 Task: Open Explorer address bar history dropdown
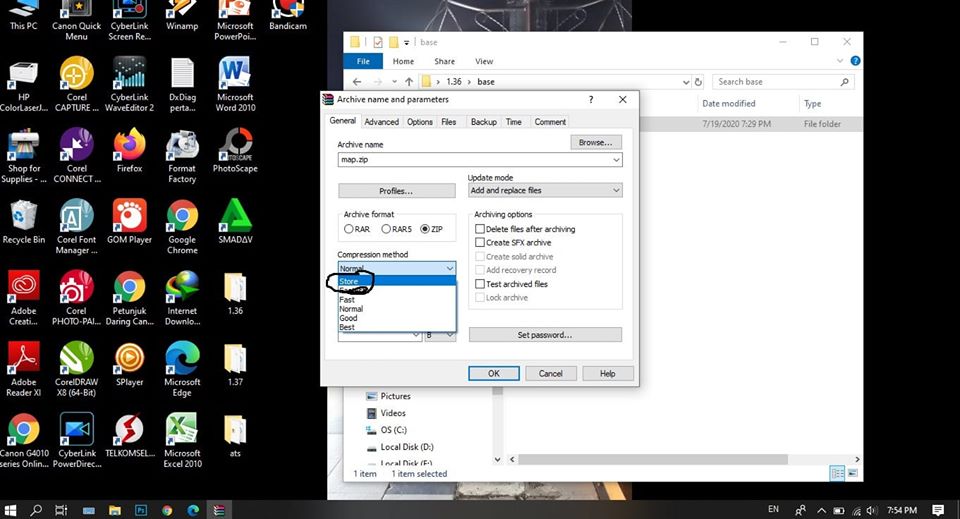coord(686,81)
